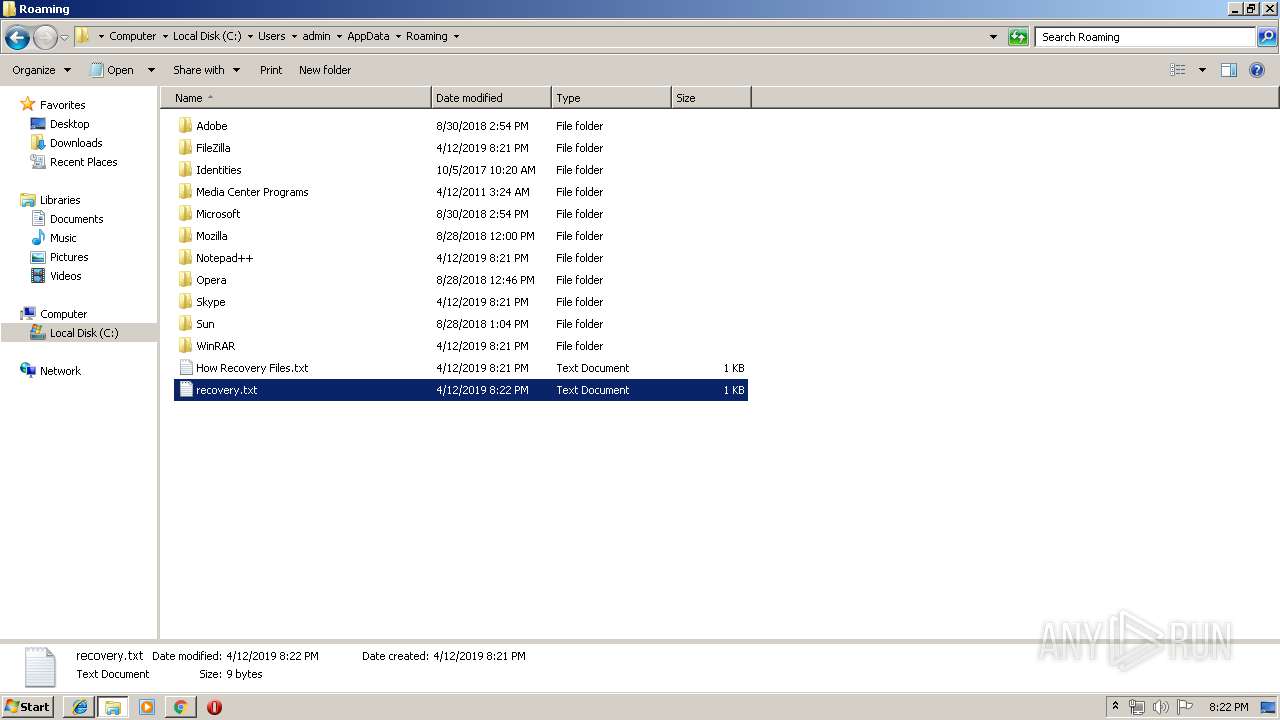Viewport: 1280px width, 720px height.
Task: Click the Back navigation arrow
Action: [17, 37]
